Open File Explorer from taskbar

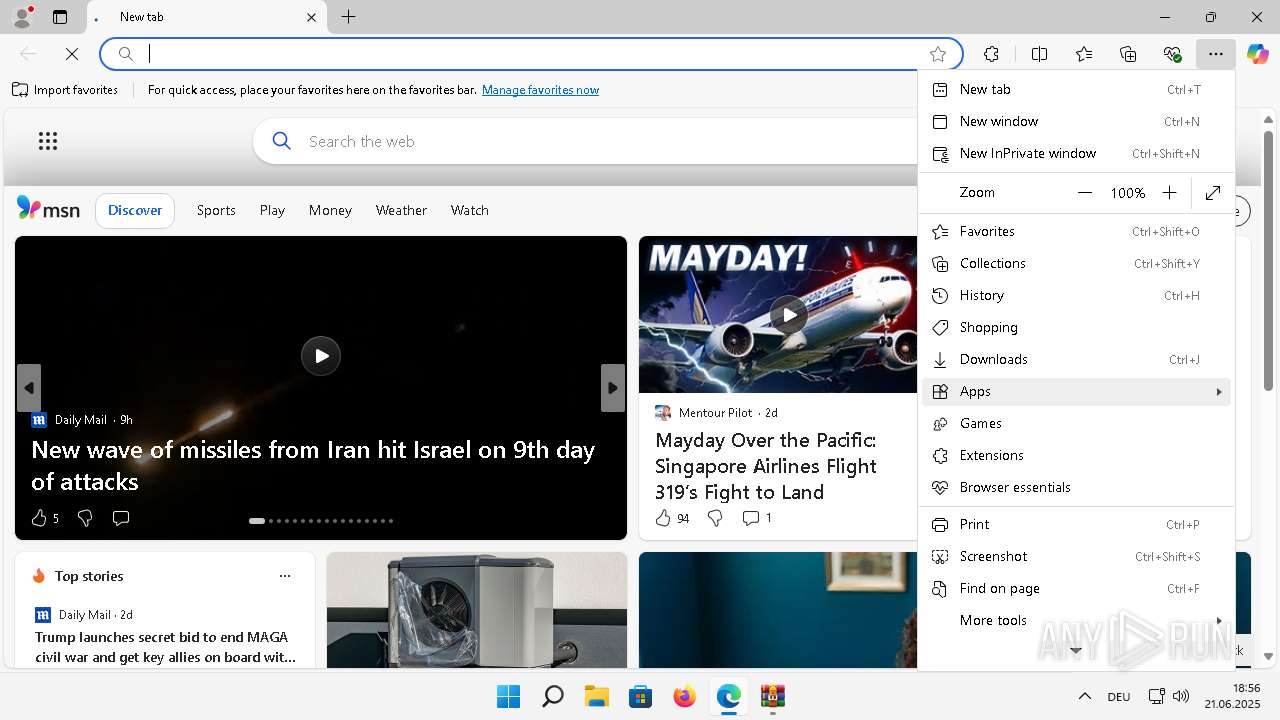[597, 696]
